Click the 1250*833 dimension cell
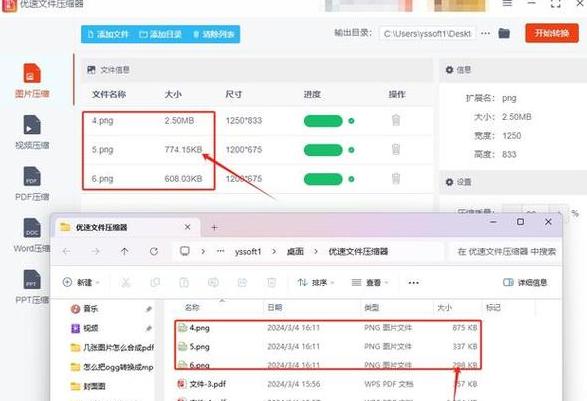587x401 pixels. tap(244, 121)
